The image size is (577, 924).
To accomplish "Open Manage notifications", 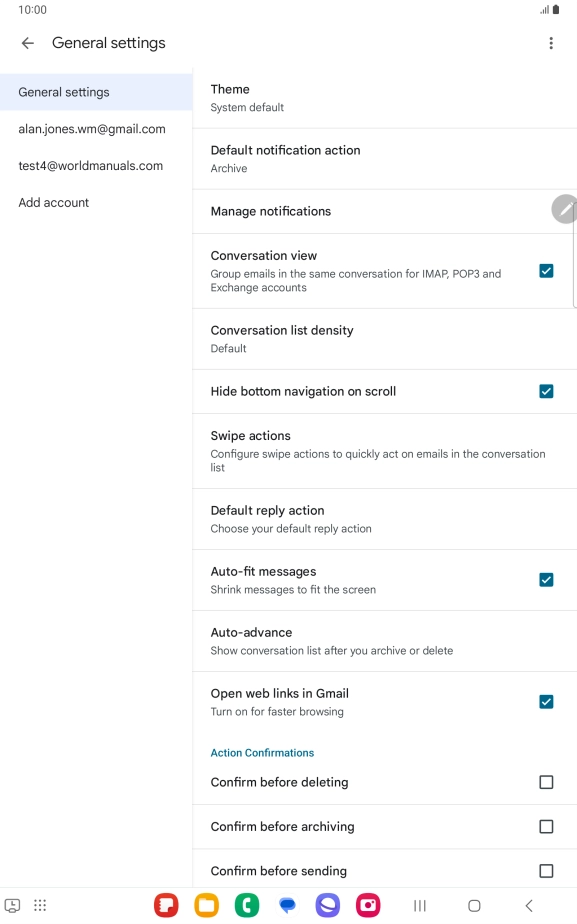I will point(384,211).
